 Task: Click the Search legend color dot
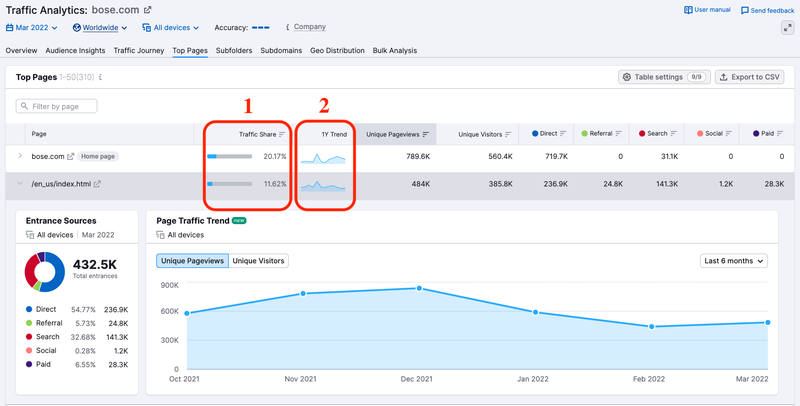29,337
